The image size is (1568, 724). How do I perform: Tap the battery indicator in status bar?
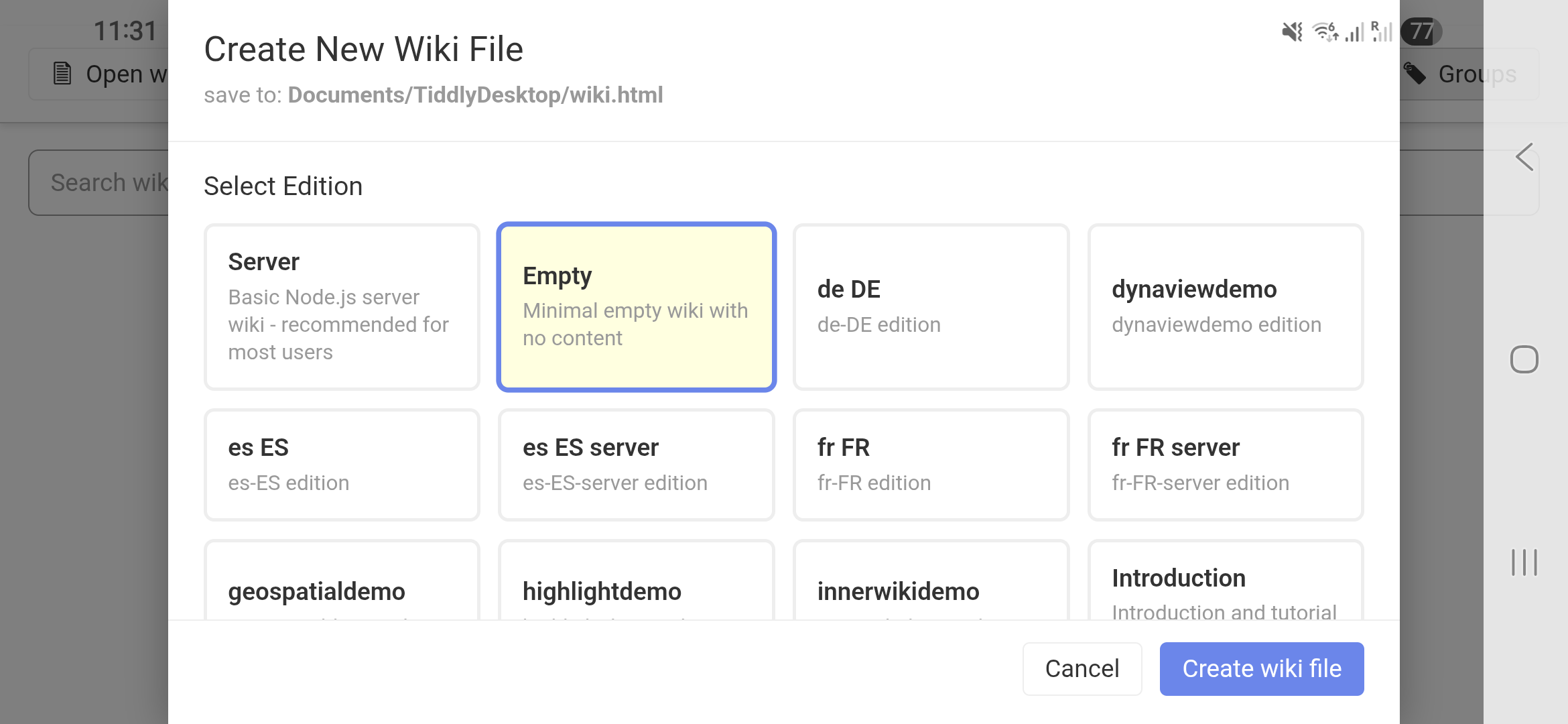1421,32
